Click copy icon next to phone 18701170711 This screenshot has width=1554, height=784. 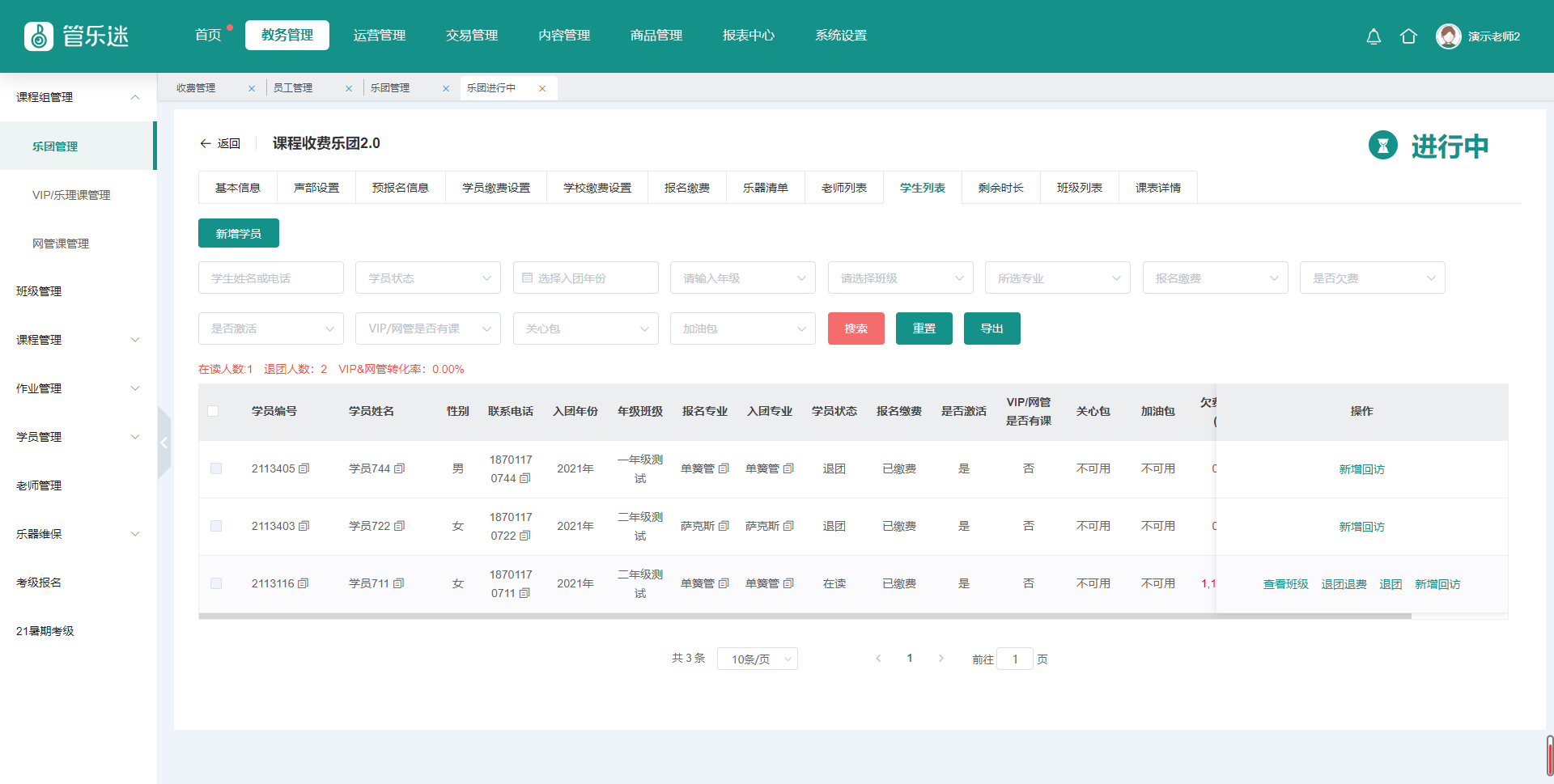[524, 593]
